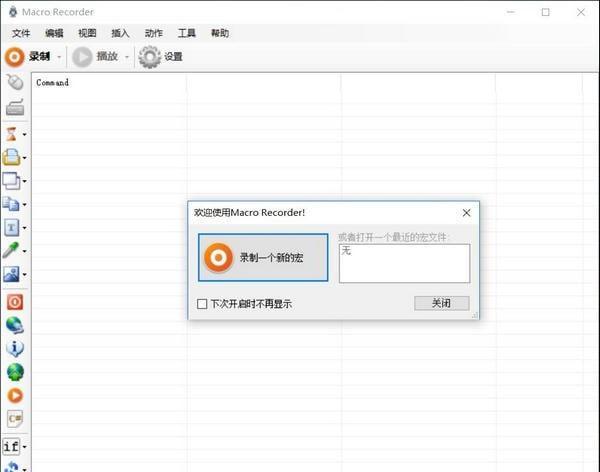The height and width of the screenshot is (472, 600).
Task: Click the blue info bubble icon
Action: (15, 348)
